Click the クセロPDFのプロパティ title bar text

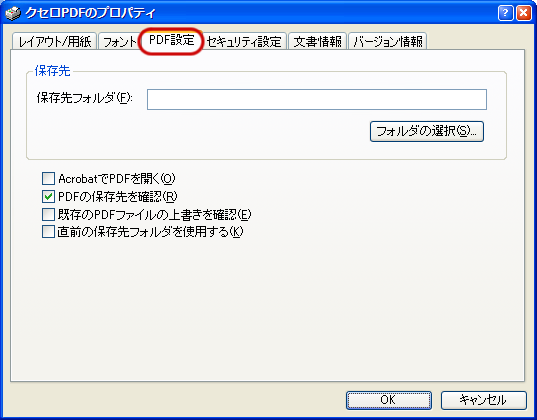90,13
